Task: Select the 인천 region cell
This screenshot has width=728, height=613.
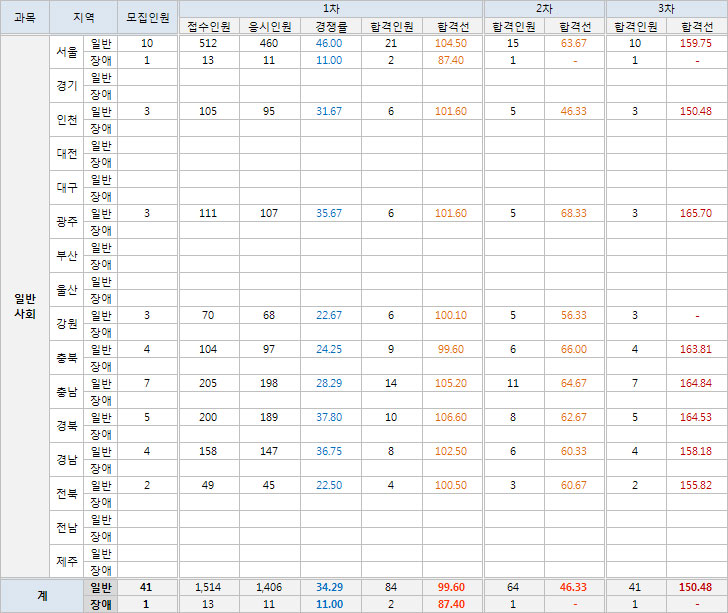Action: point(67,119)
